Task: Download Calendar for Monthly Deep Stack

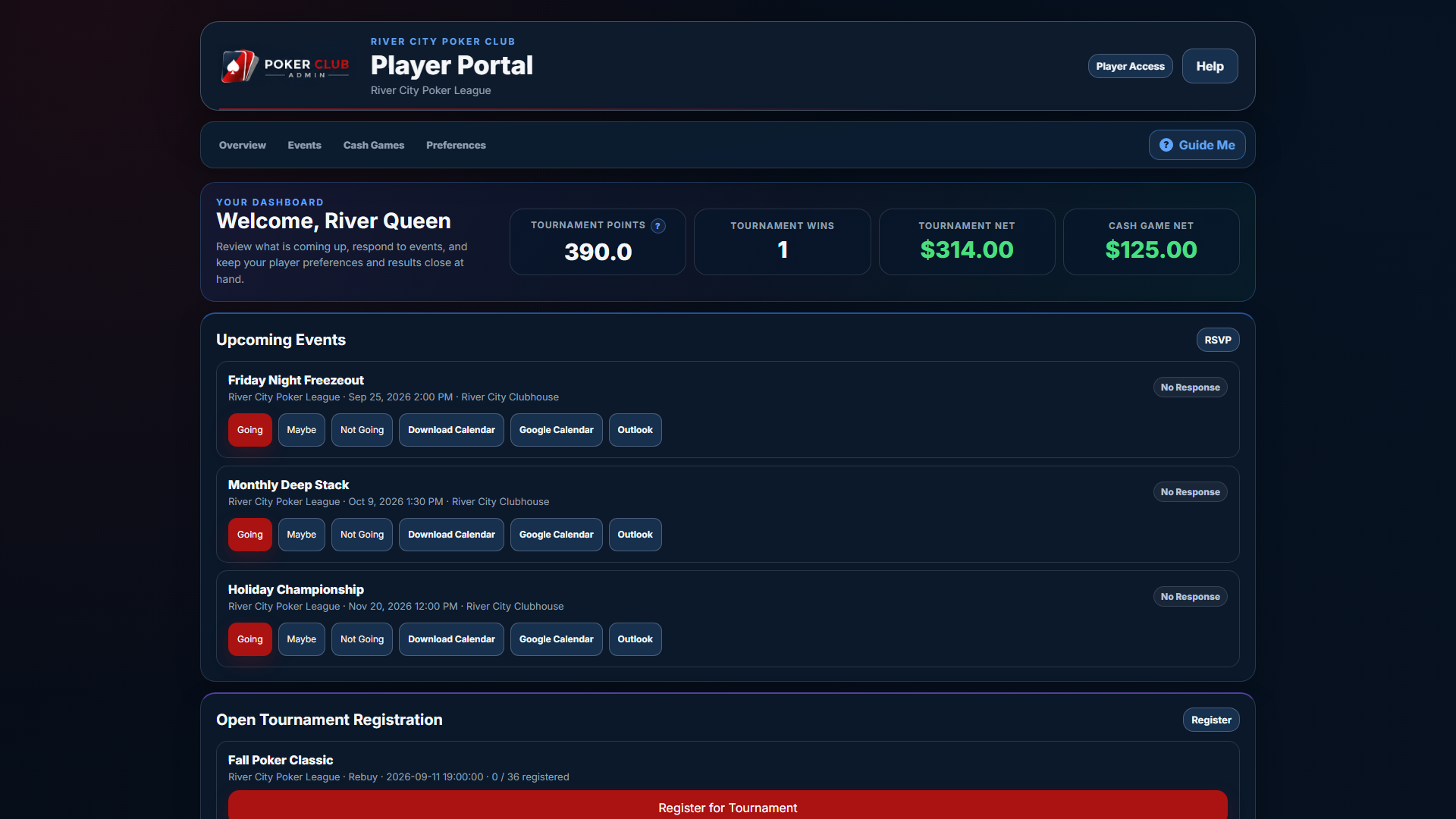Action: (451, 535)
